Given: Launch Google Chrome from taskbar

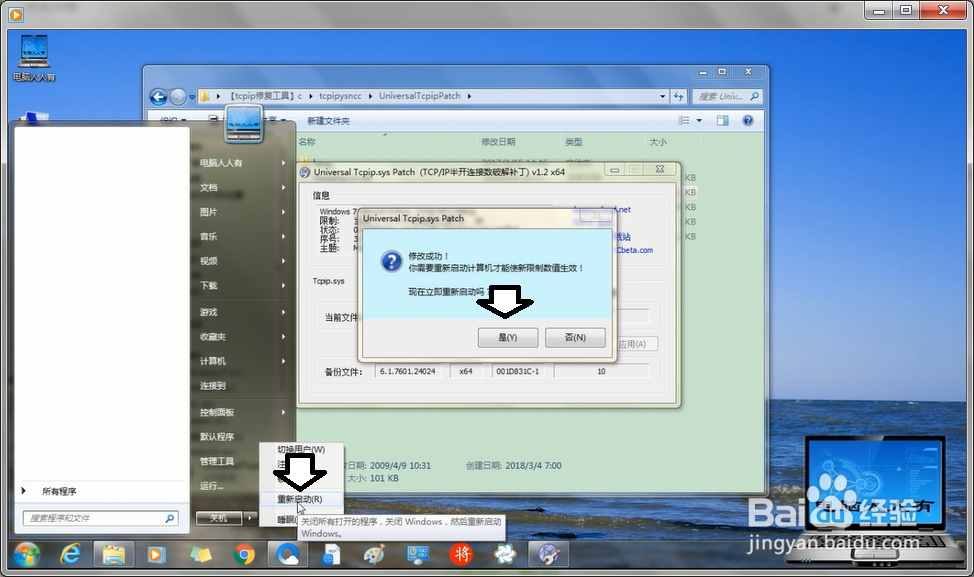Looking at the screenshot, I should point(244,554).
